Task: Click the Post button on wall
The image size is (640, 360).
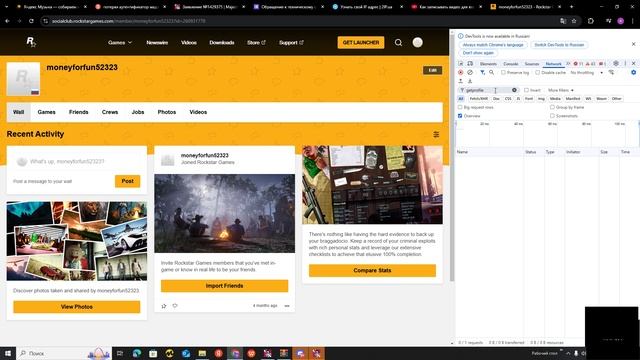Action: (x=127, y=181)
